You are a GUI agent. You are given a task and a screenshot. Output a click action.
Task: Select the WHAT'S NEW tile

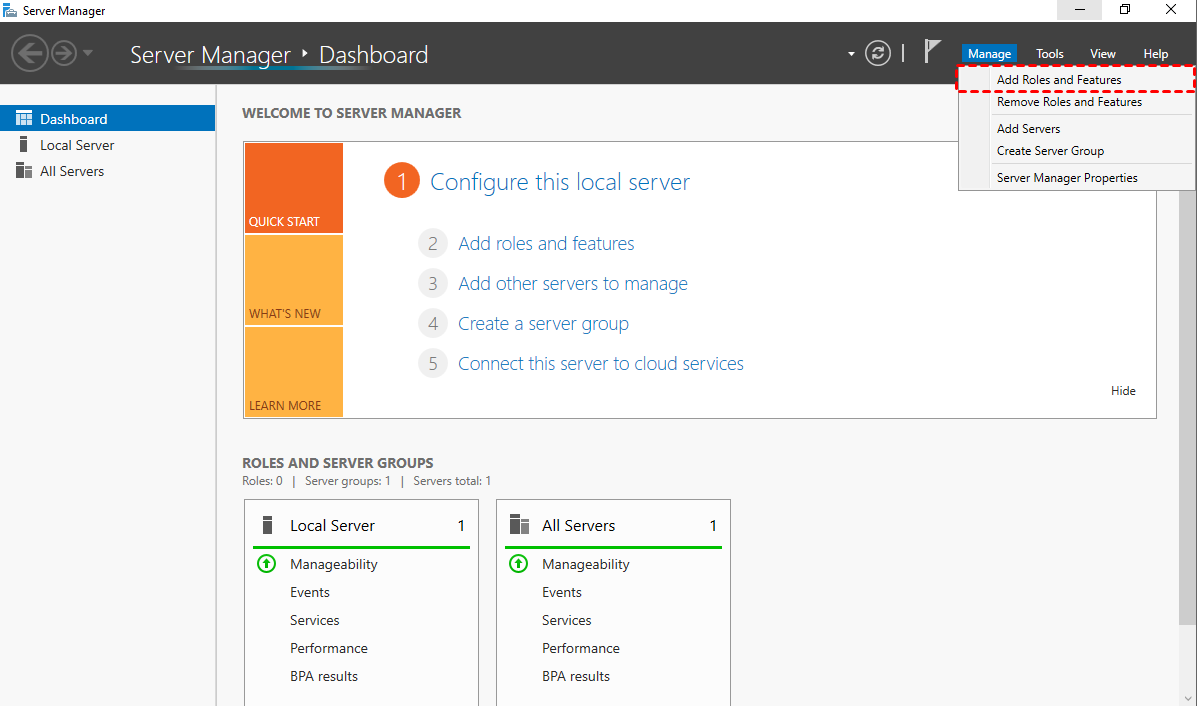point(293,281)
